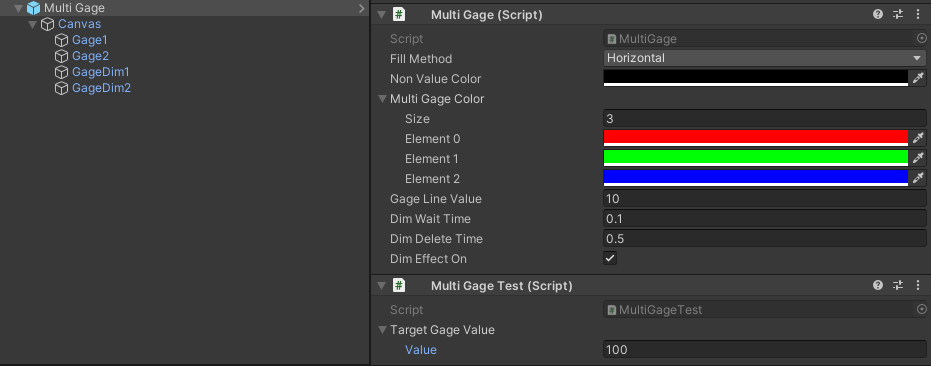The height and width of the screenshot is (366, 931).
Task: Click the green Element 1 color swatch
Action: 756,159
